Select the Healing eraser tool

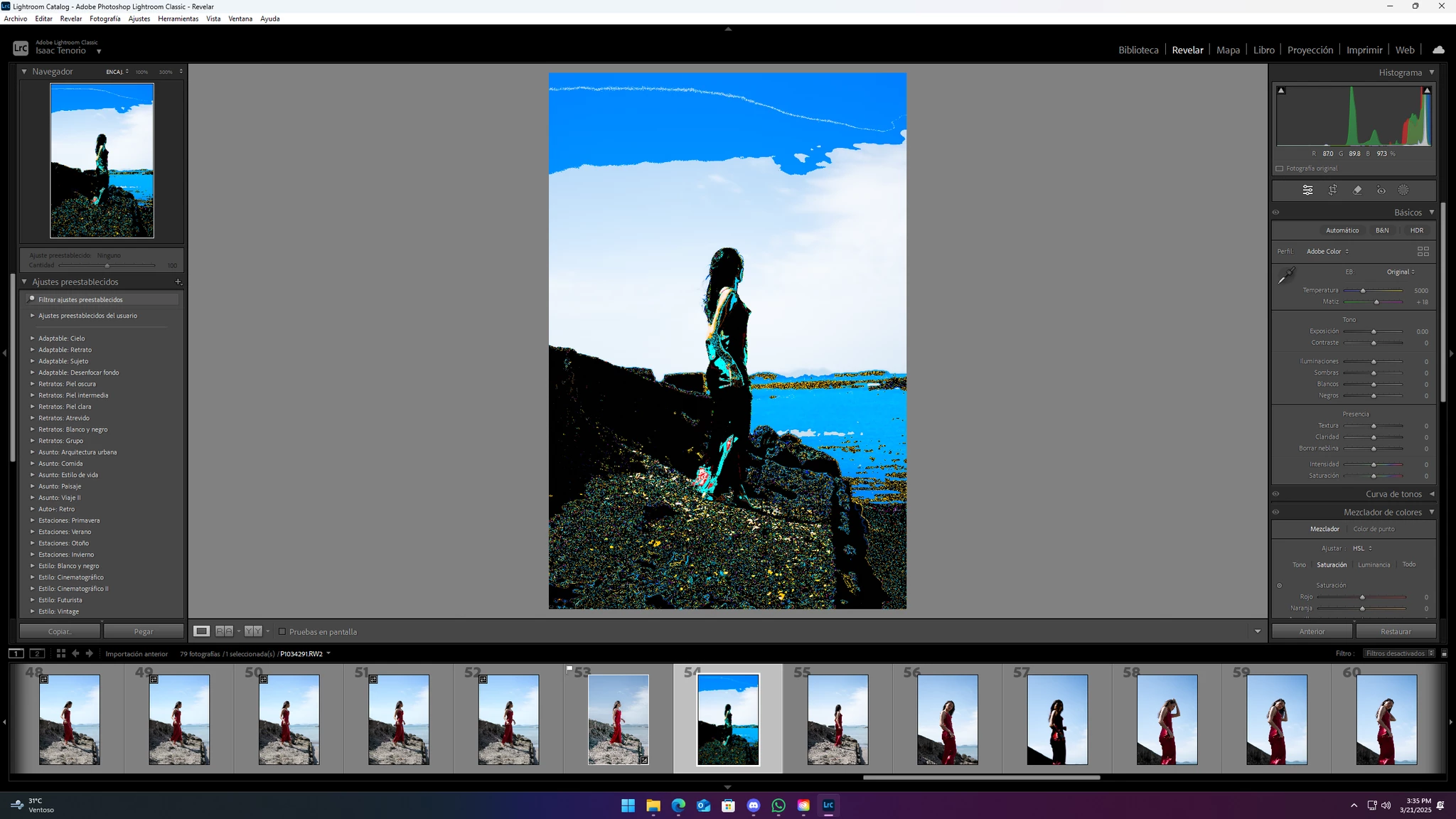pos(1356,190)
